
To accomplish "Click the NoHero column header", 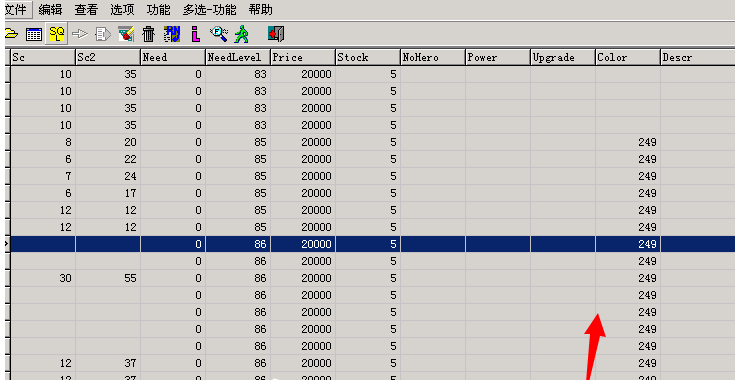I will coord(433,57).
